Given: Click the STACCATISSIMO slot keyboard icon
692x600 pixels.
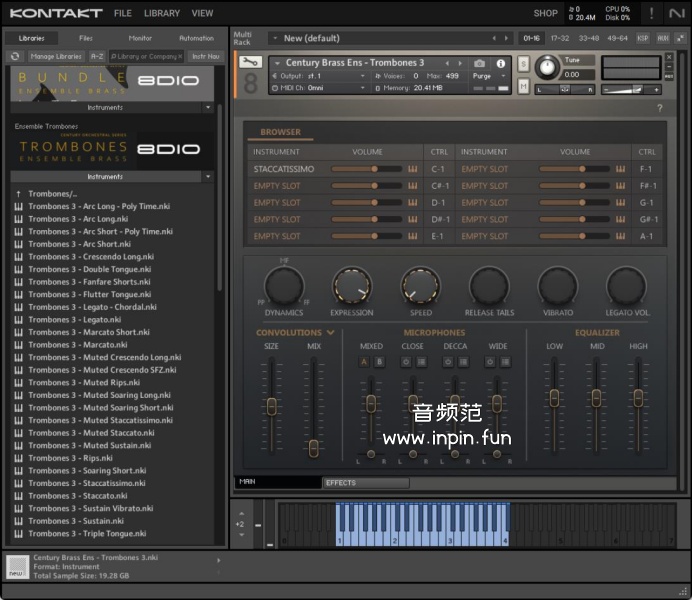Looking at the screenshot, I should [412, 169].
